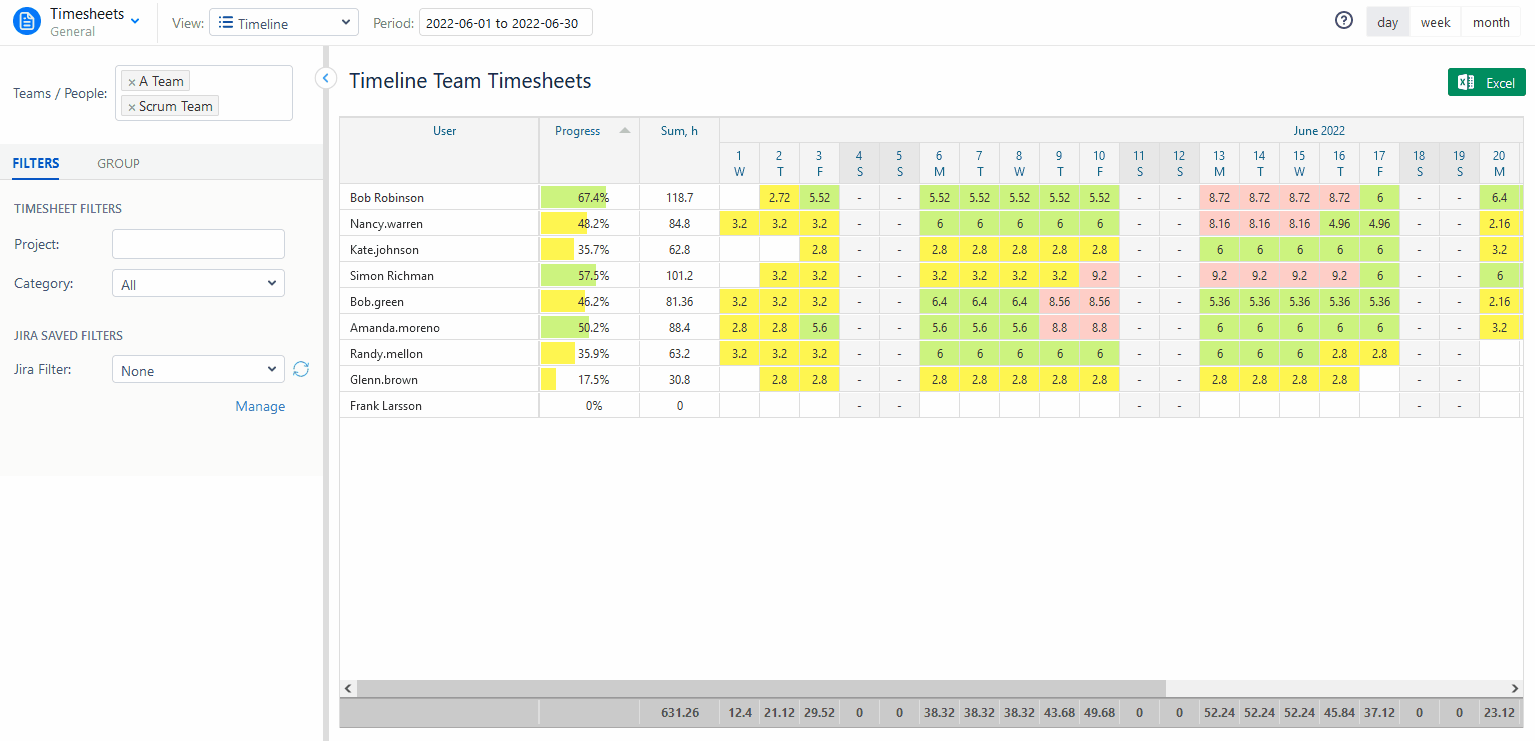Click Randy.mellon sum value 63.2

(680, 353)
